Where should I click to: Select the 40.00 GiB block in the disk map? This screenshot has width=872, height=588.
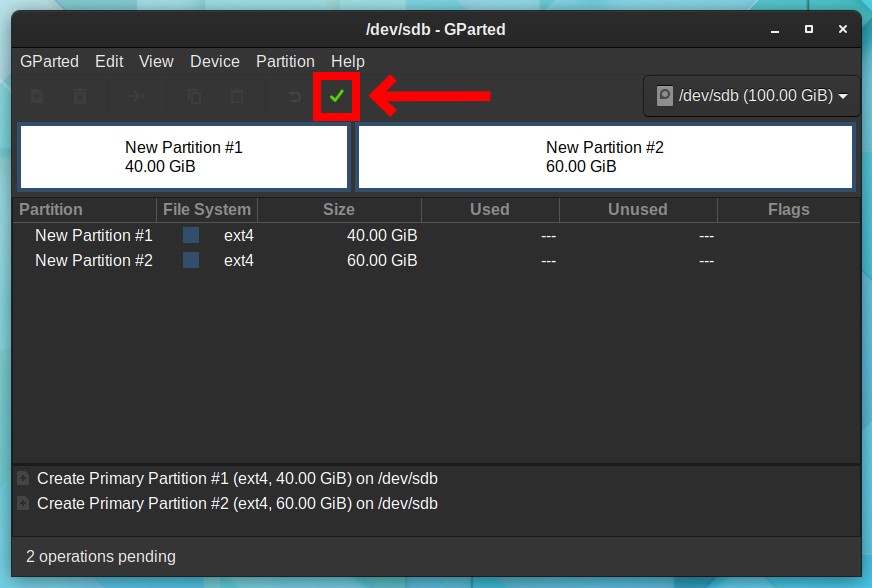[x=184, y=157]
